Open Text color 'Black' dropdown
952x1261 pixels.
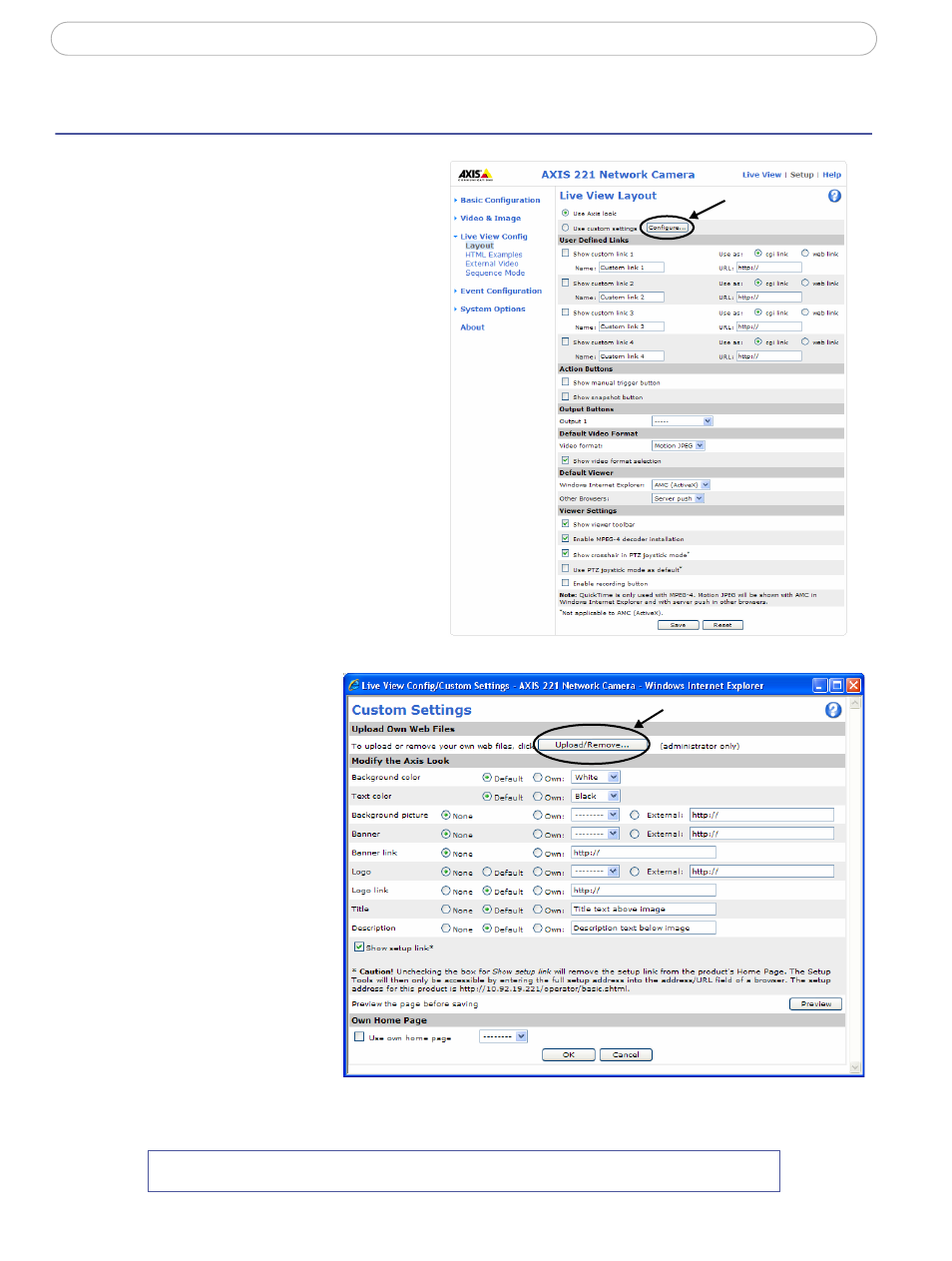point(596,796)
